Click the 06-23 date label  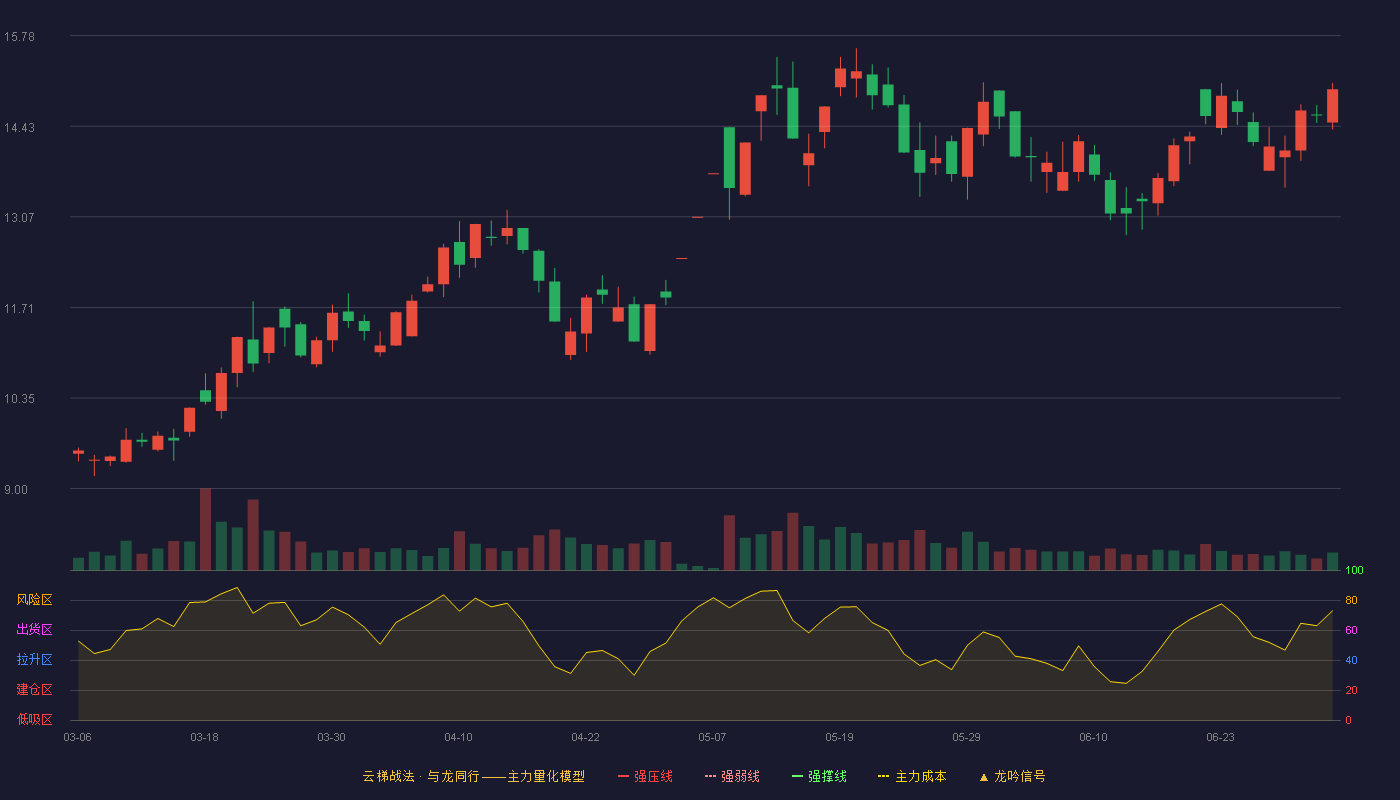coord(1220,737)
